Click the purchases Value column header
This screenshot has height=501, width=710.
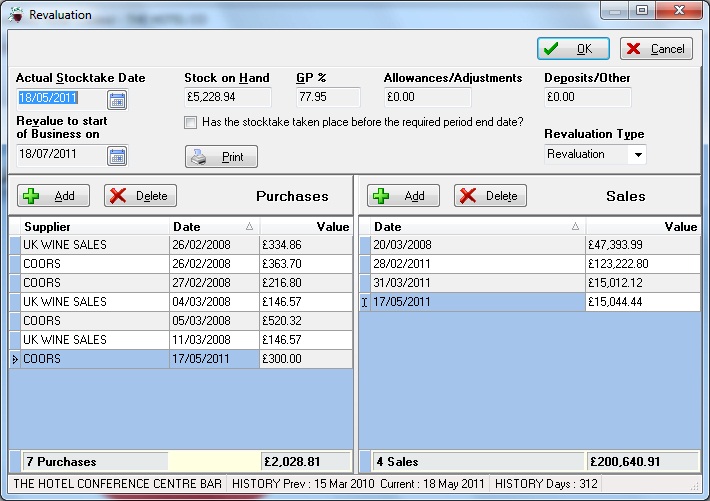click(305, 227)
